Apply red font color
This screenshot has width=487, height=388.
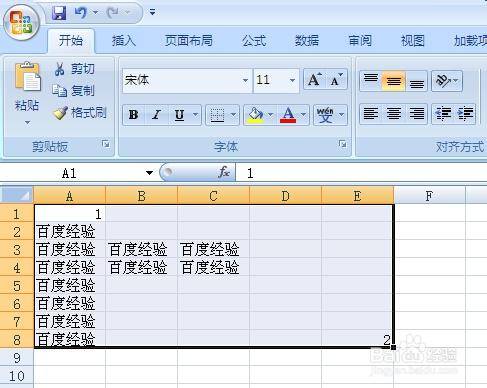pos(288,115)
